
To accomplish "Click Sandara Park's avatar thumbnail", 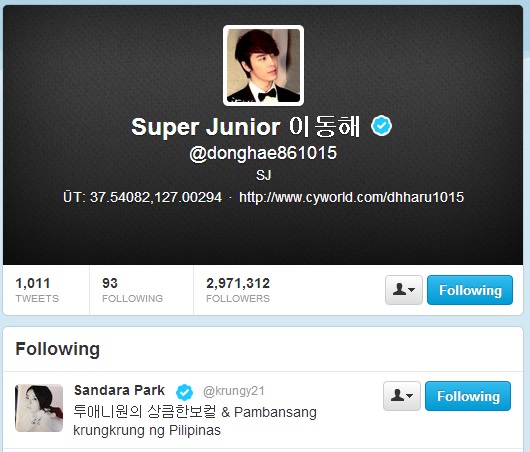I will (x=39, y=408).
